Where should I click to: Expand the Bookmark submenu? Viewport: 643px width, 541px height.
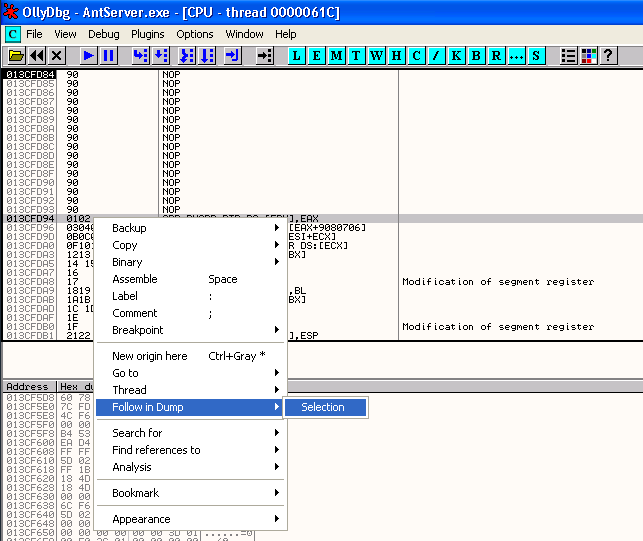tap(190, 493)
